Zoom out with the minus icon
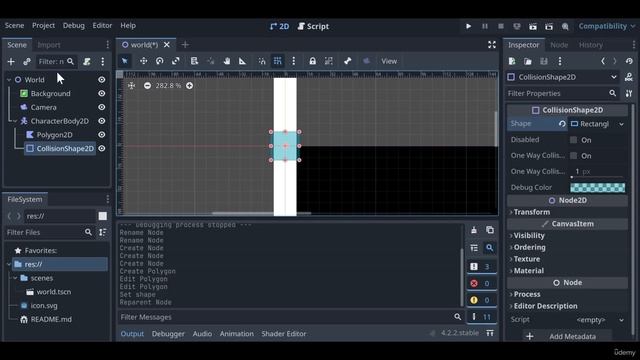This screenshot has width=640, height=360. 147,86
